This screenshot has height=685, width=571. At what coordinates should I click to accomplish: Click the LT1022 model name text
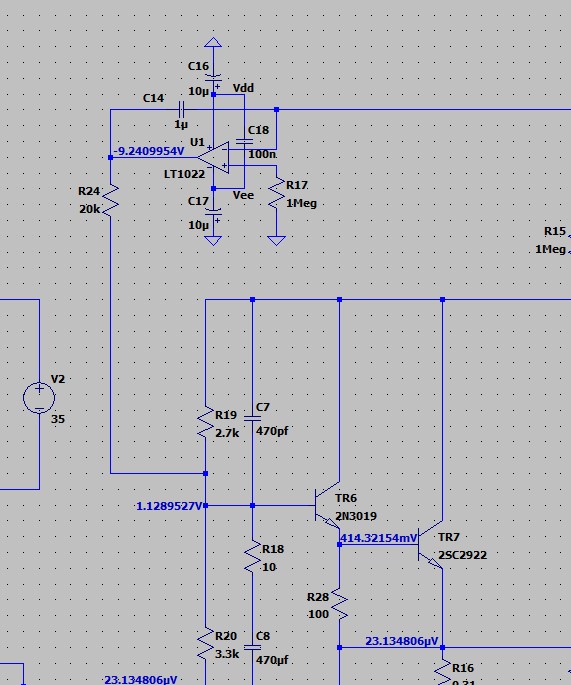184,174
